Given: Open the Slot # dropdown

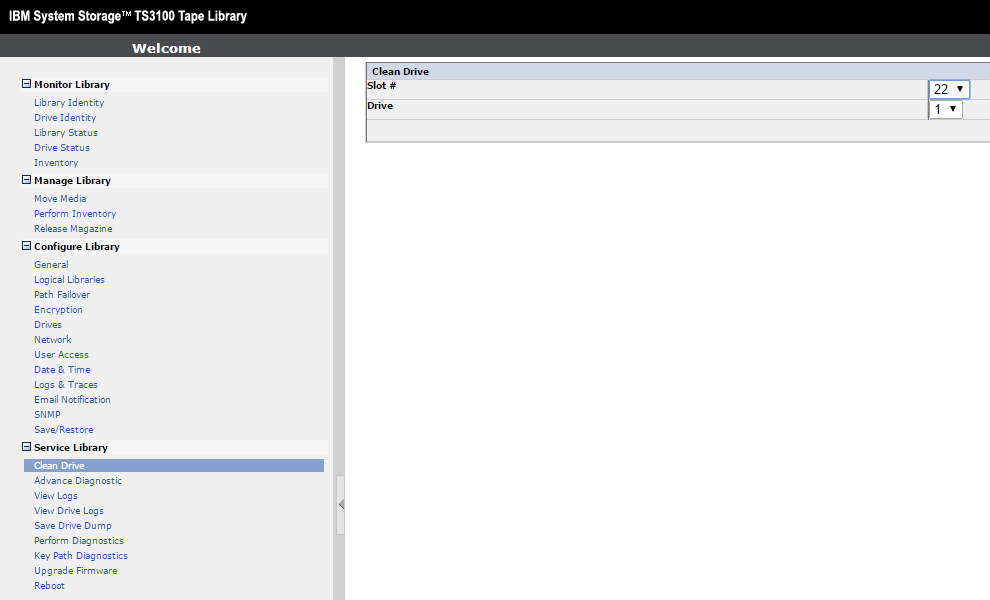Looking at the screenshot, I should tap(949, 89).
